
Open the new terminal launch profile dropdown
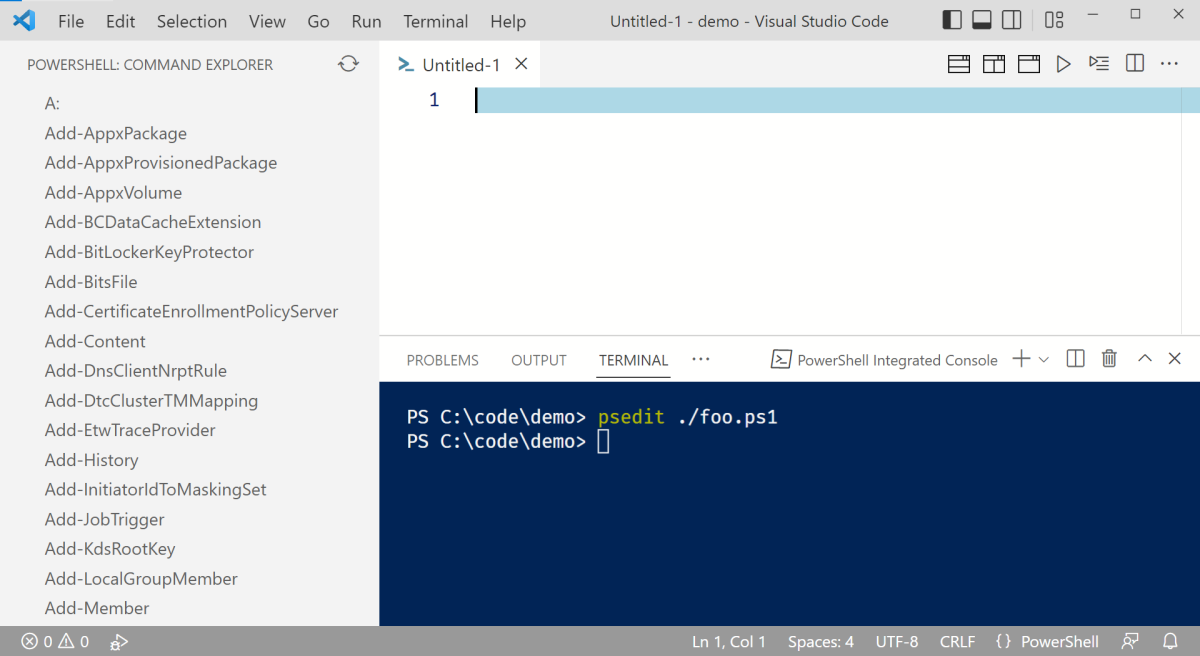click(1044, 359)
